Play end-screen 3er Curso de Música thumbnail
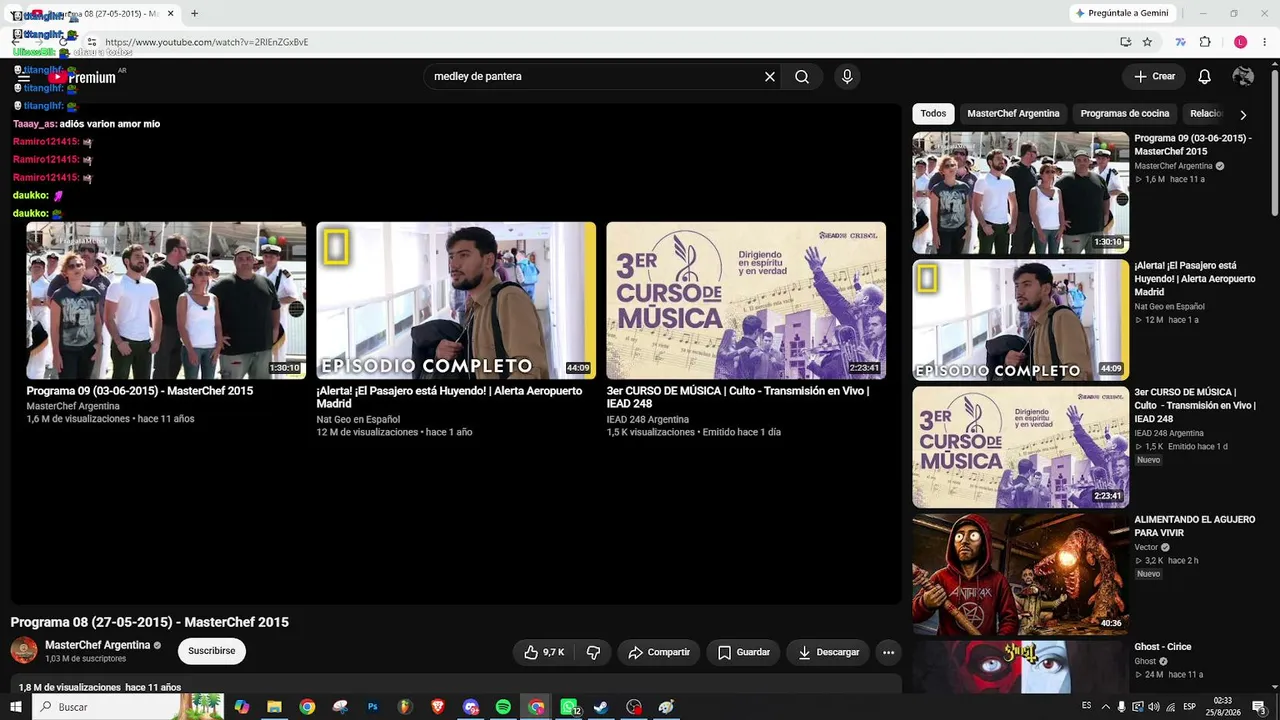This screenshot has width=1280, height=720. [x=746, y=300]
